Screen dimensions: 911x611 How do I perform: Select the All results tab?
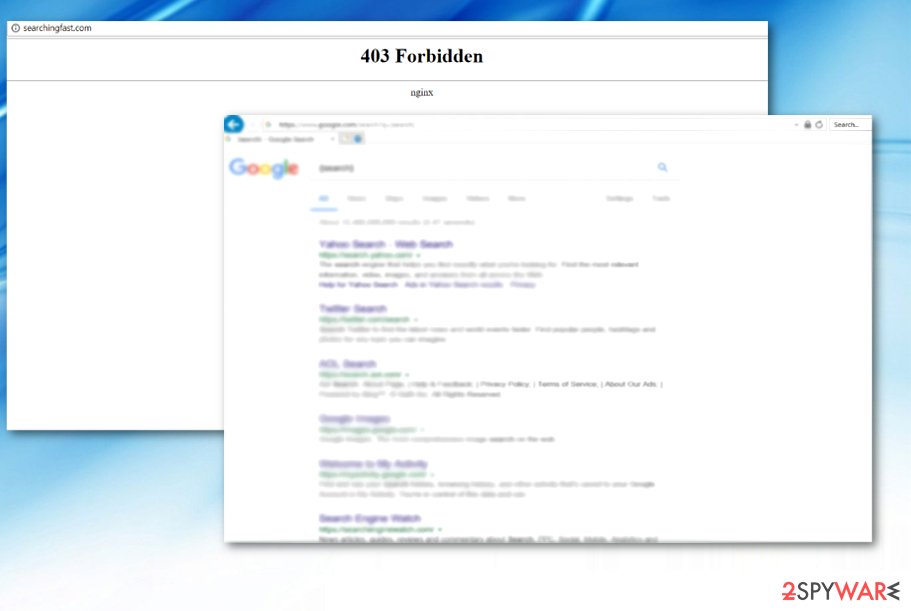coord(324,199)
